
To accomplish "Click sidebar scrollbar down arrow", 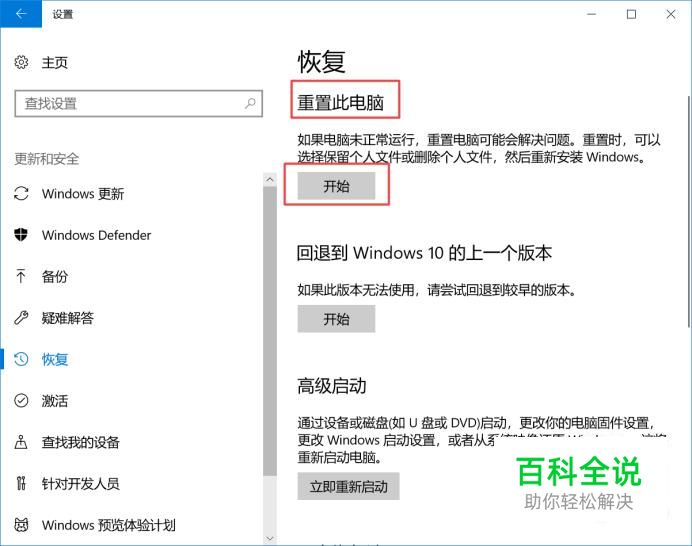I will [x=270, y=538].
